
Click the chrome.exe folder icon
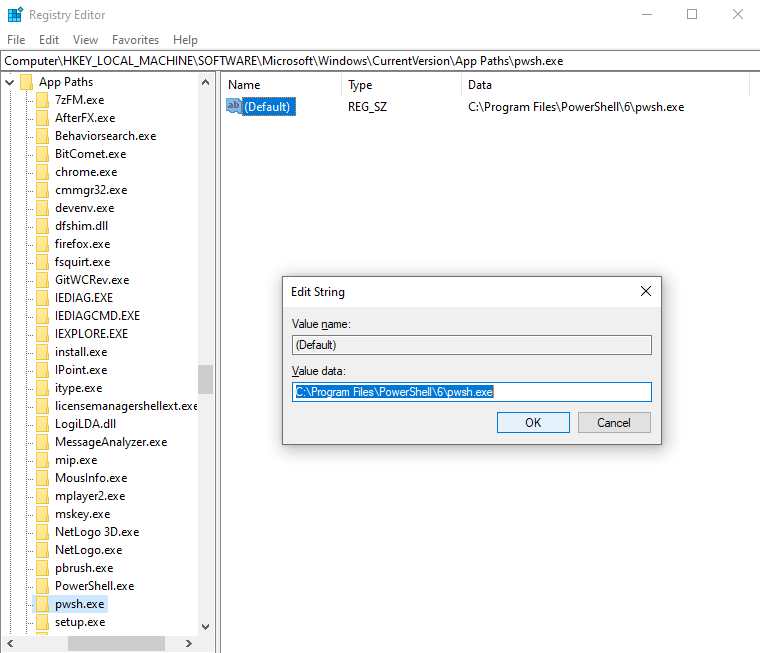click(43, 172)
